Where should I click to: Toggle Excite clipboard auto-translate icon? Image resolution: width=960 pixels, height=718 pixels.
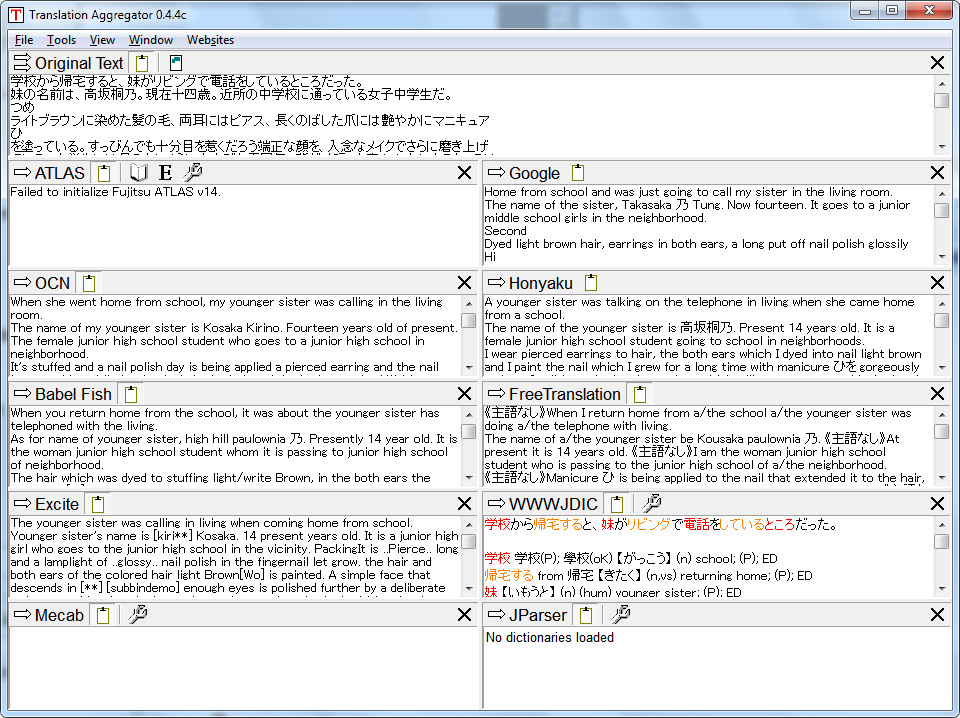click(98, 504)
